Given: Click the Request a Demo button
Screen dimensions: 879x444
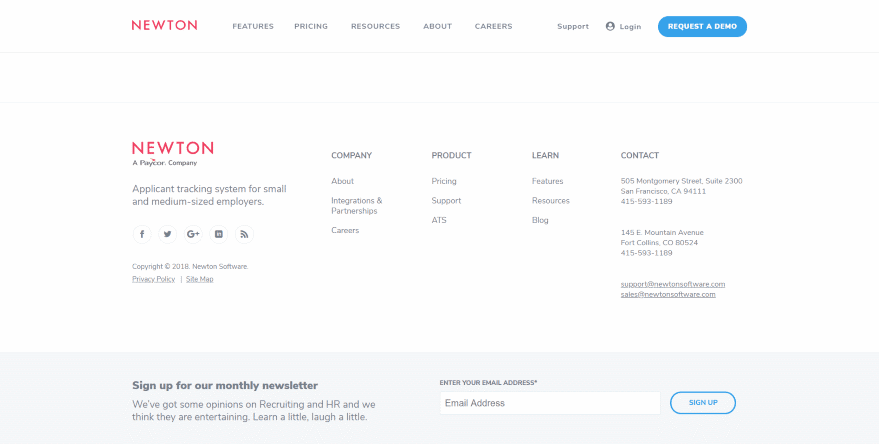Looking at the screenshot, I should (x=702, y=26).
